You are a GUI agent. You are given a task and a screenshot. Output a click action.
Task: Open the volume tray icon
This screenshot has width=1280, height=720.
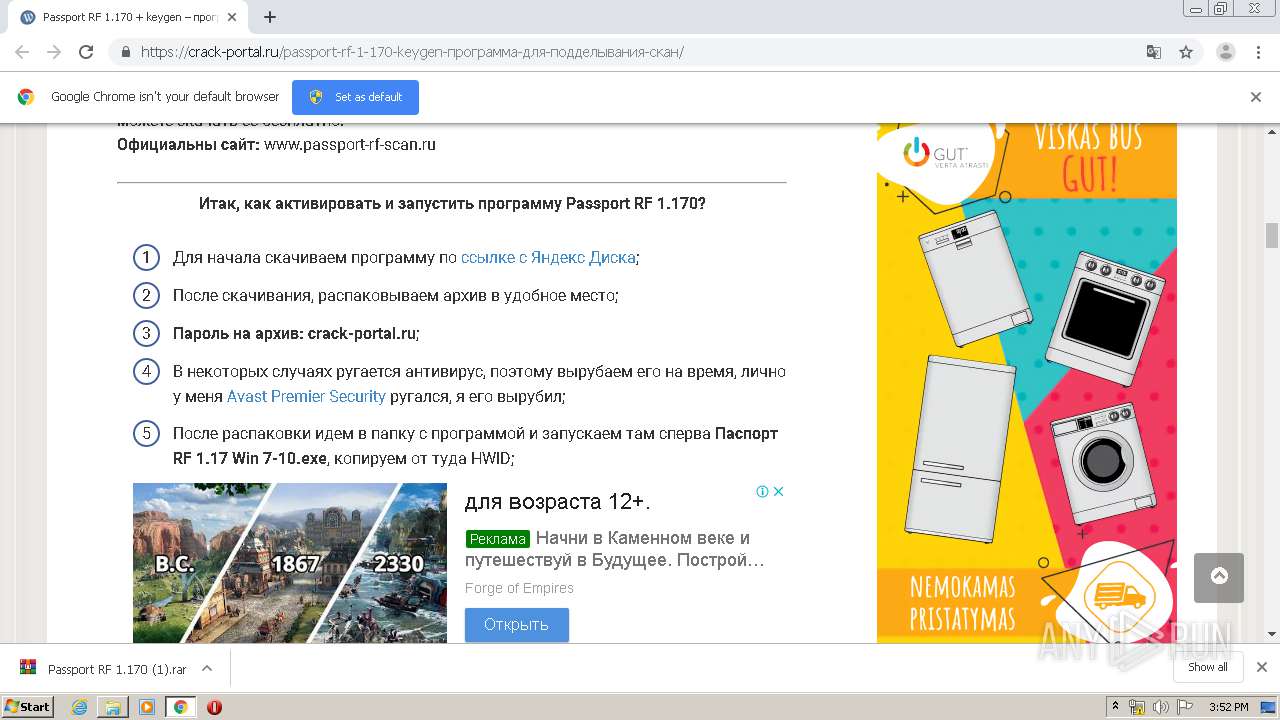1161,707
